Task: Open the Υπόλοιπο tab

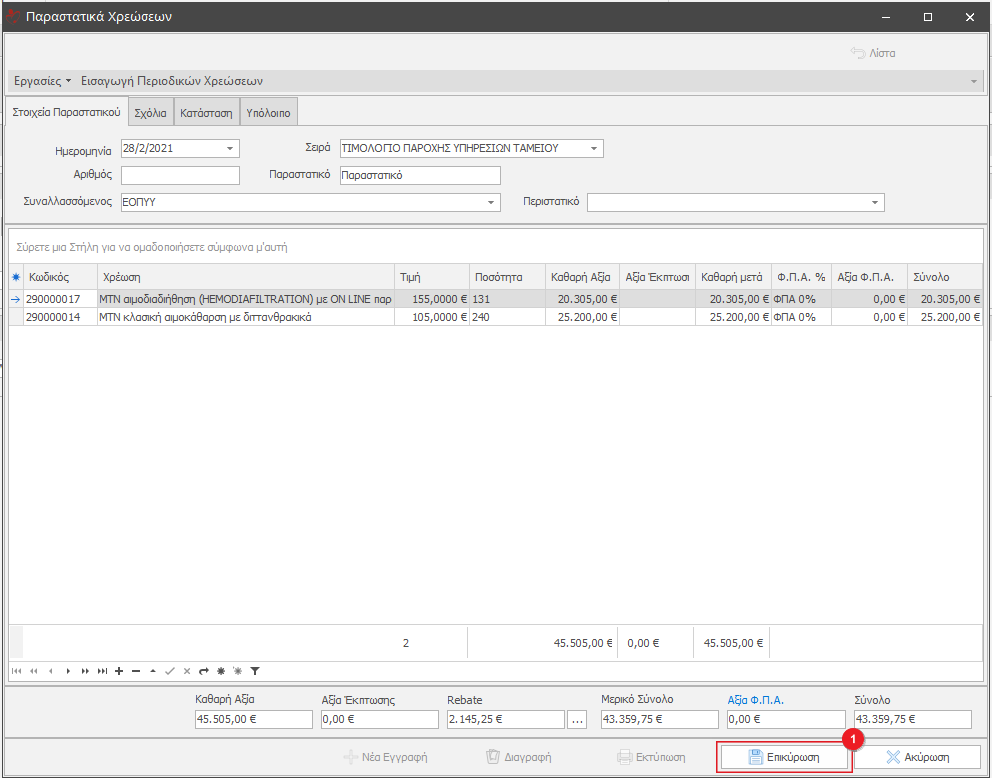Action: (268, 113)
